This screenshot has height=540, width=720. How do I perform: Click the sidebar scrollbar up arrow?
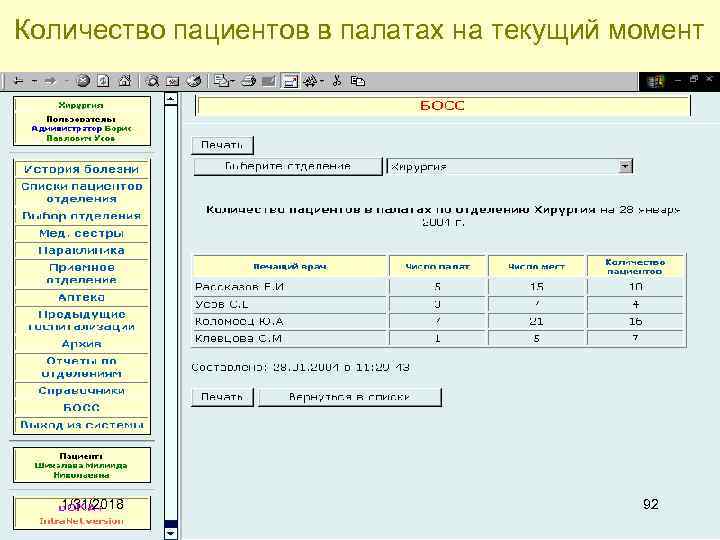[x=170, y=98]
